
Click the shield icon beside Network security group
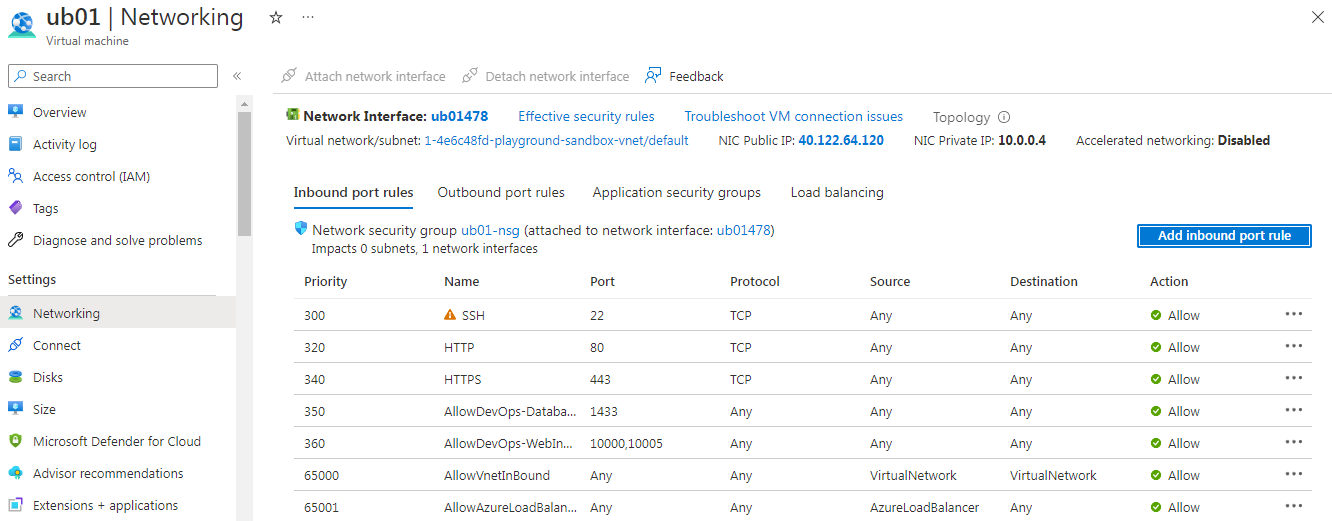[x=300, y=229]
